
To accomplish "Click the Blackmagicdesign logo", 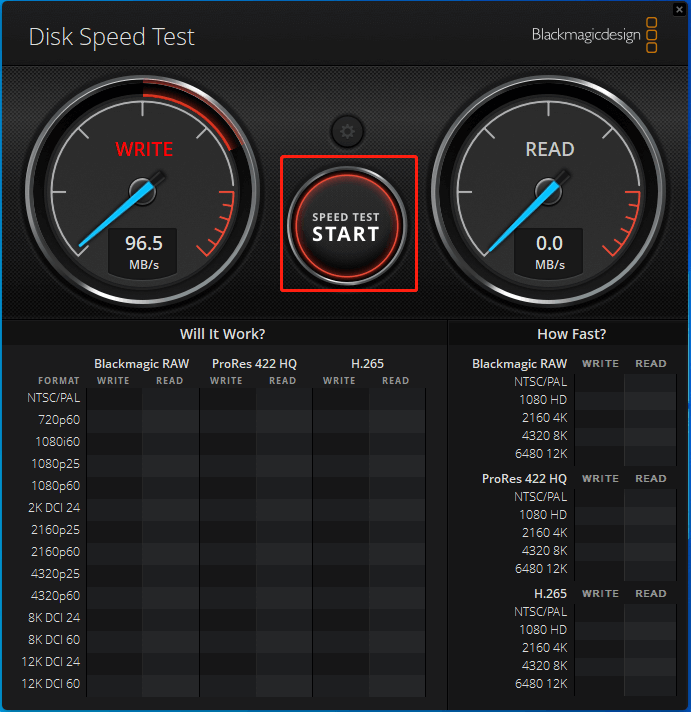I will tap(594, 35).
